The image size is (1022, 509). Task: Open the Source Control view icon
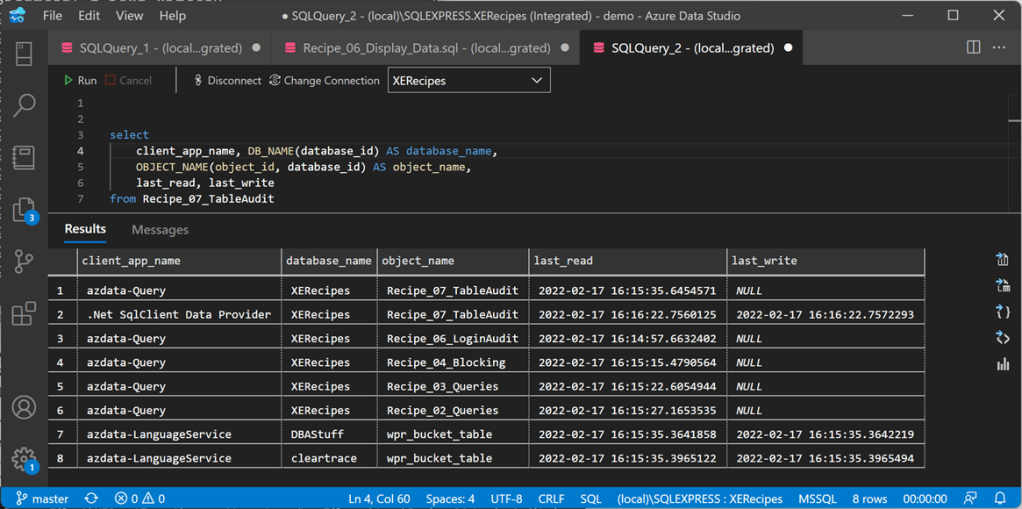[x=24, y=262]
